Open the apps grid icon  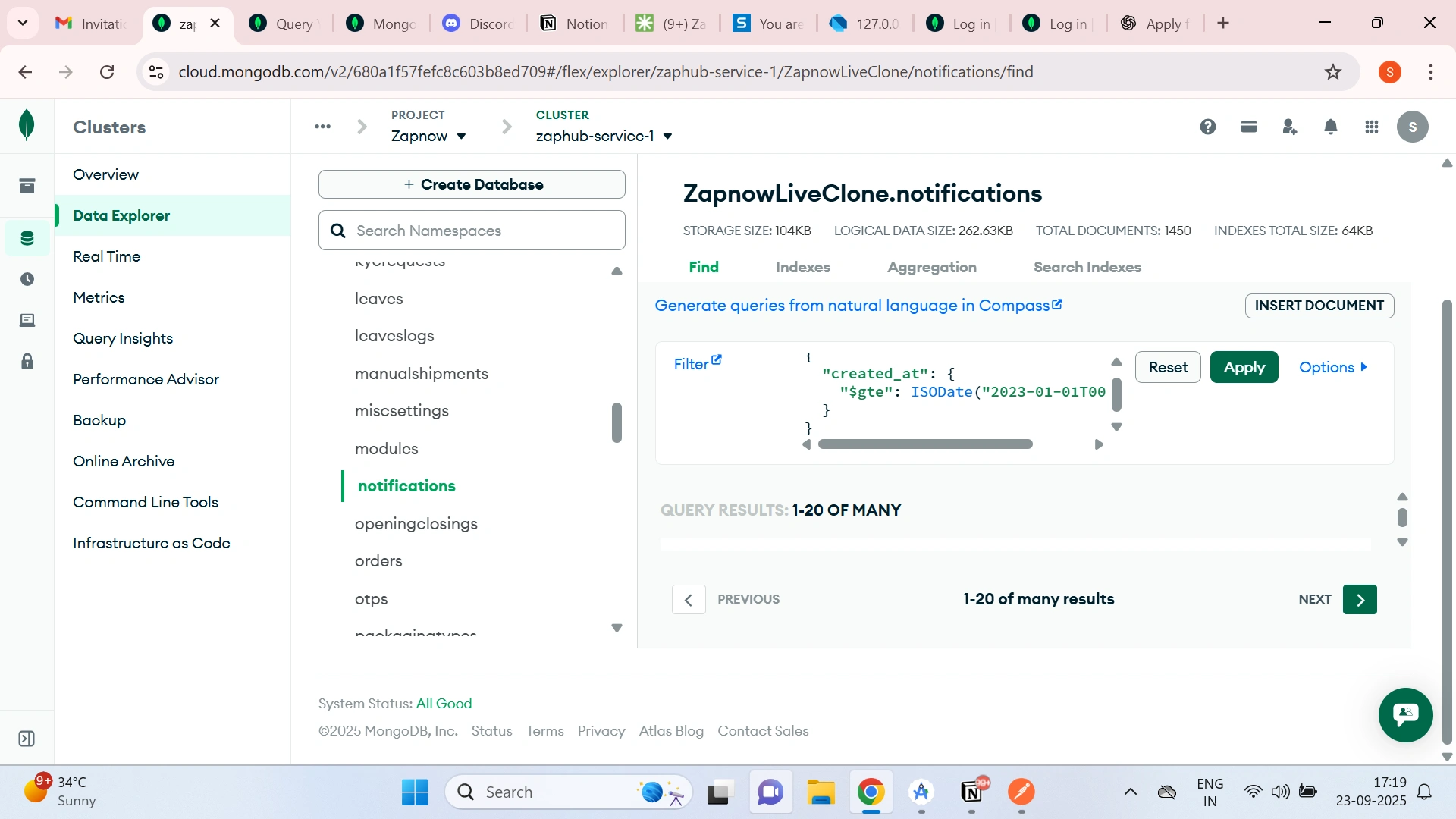pyautogui.click(x=1372, y=127)
